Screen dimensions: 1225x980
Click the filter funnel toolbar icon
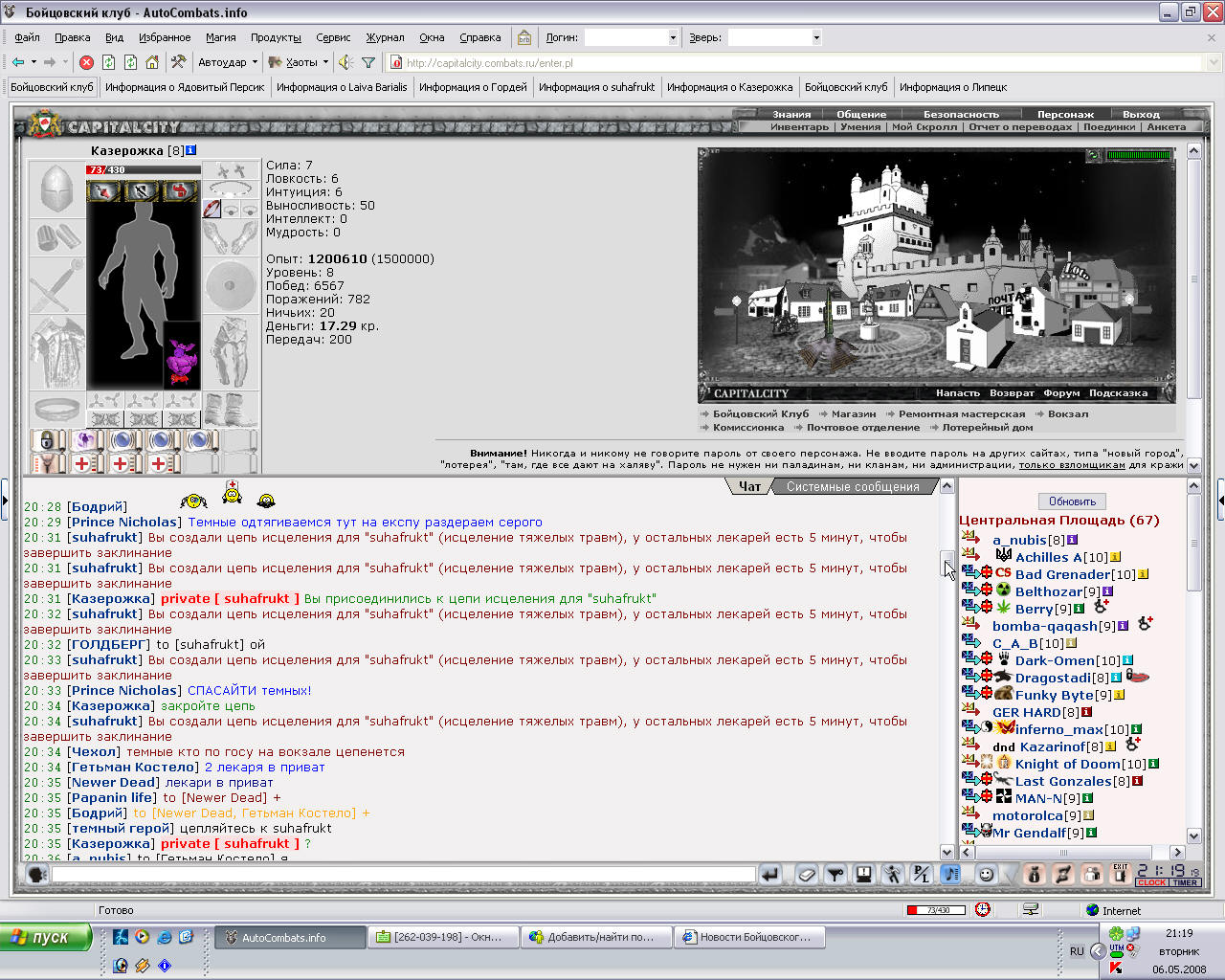[x=368, y=62]
